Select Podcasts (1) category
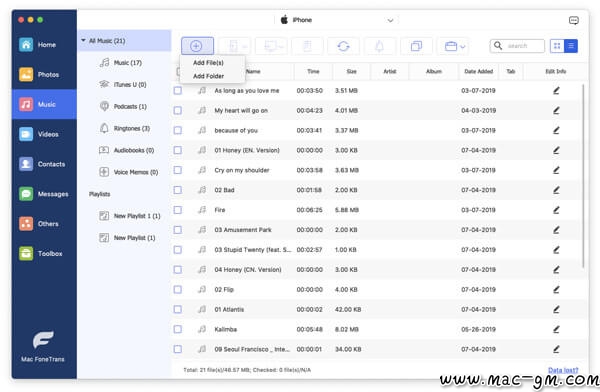Image resolution: width=600 pixels, height=392 pixels. 124,106
